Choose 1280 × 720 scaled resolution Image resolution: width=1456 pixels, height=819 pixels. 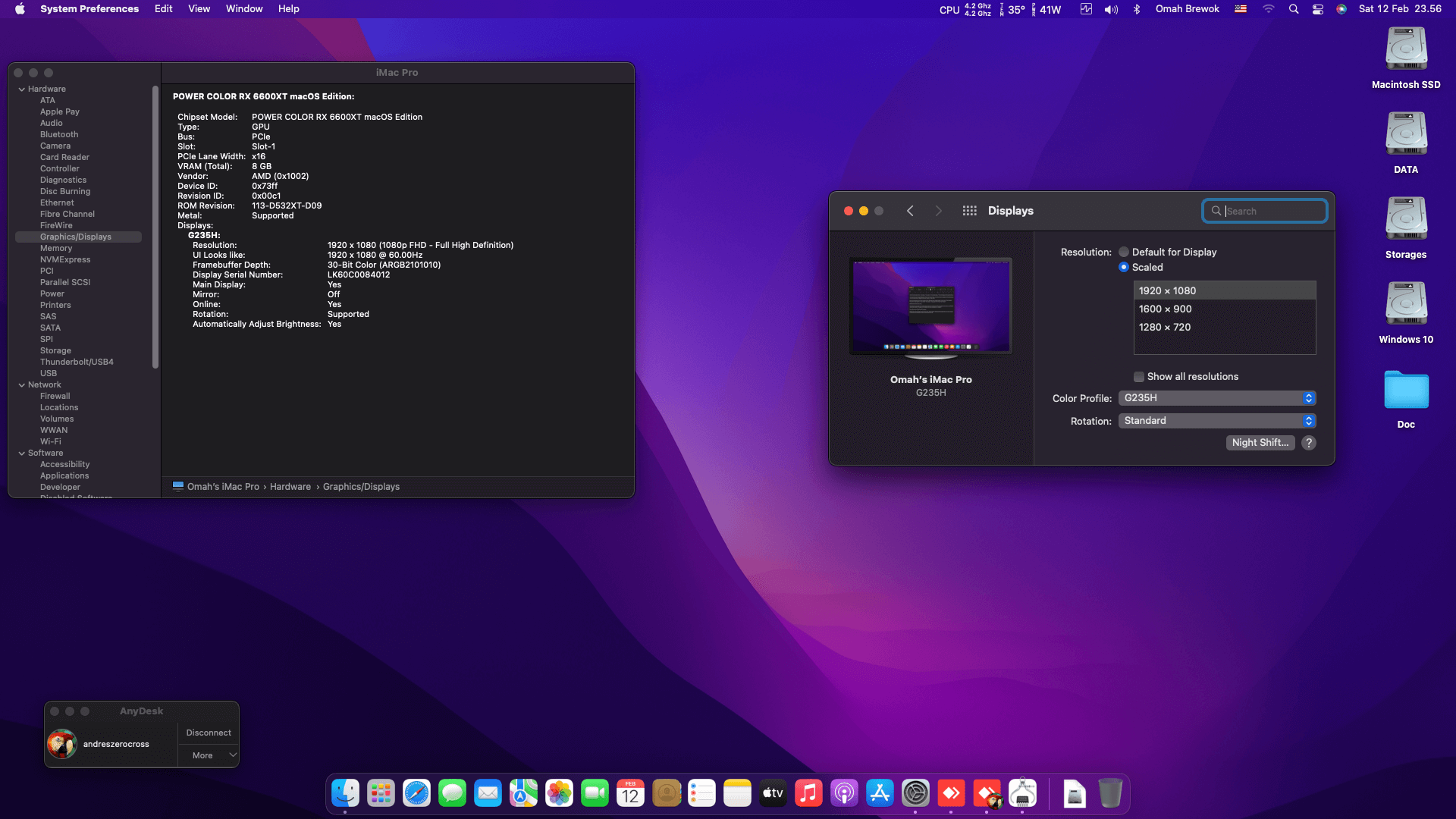point(1225,327)
